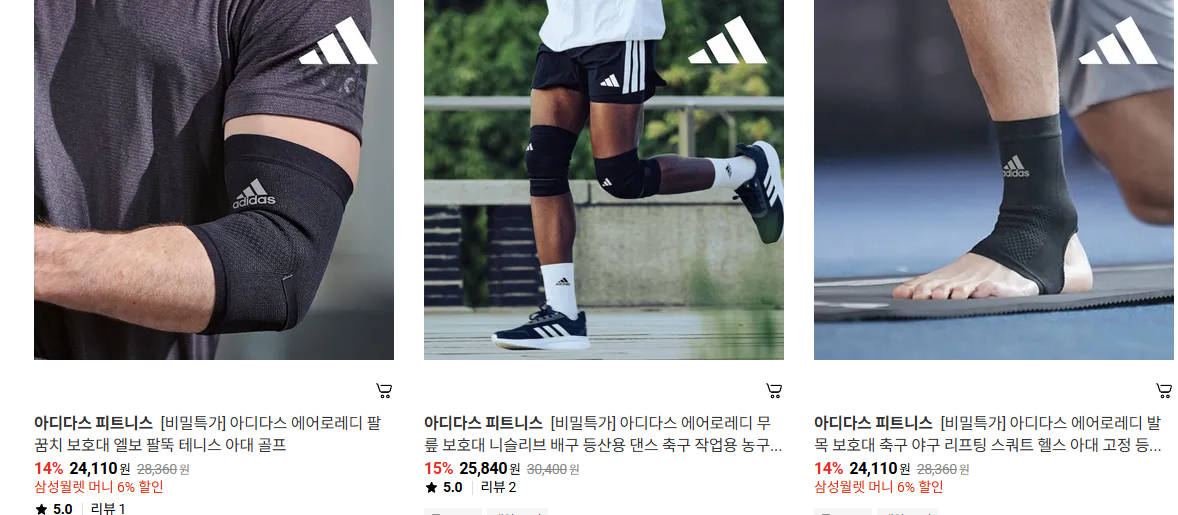Select the 25,840원 discounted price

(x=490, y=469)
